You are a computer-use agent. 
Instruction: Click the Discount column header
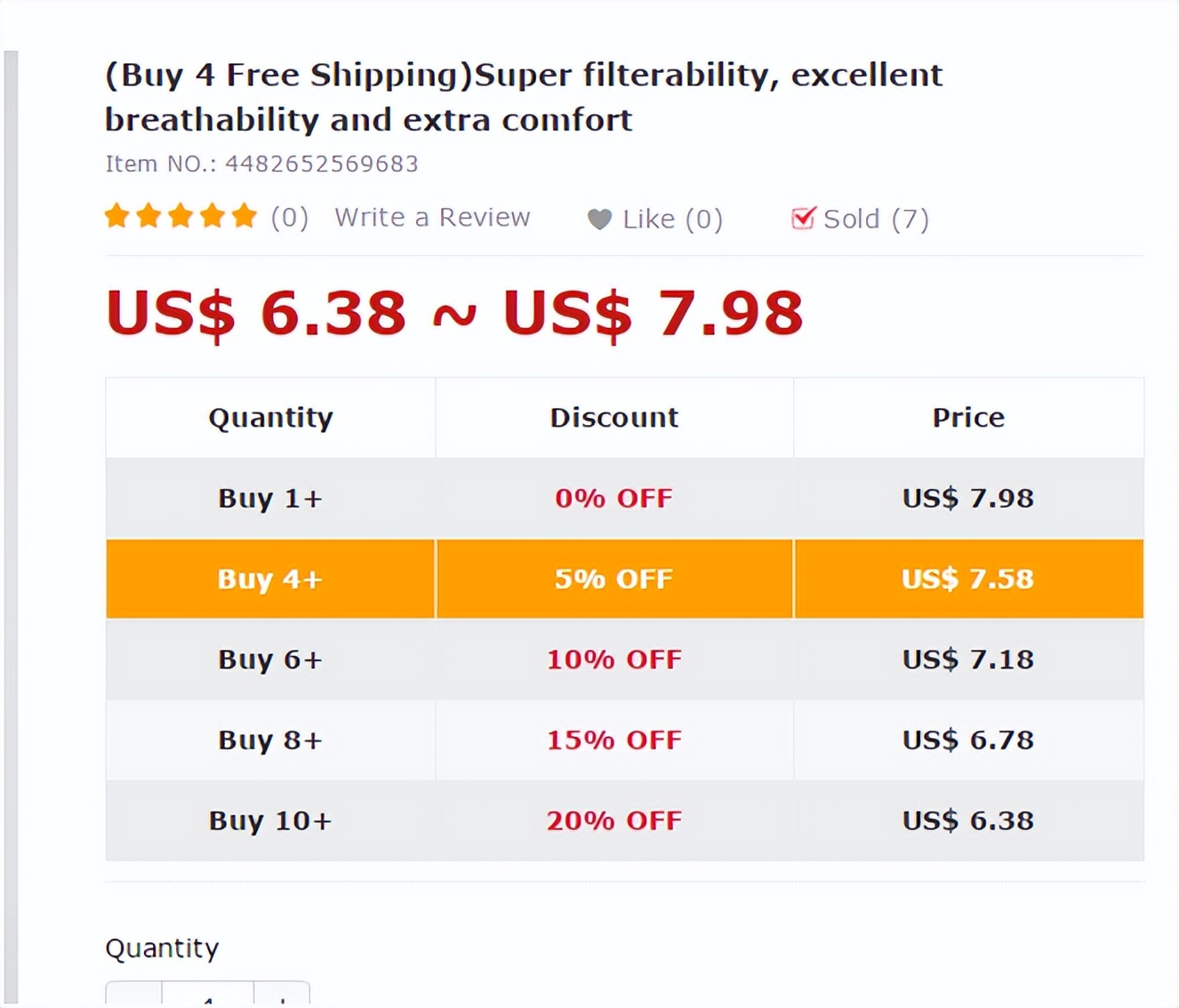614,417
